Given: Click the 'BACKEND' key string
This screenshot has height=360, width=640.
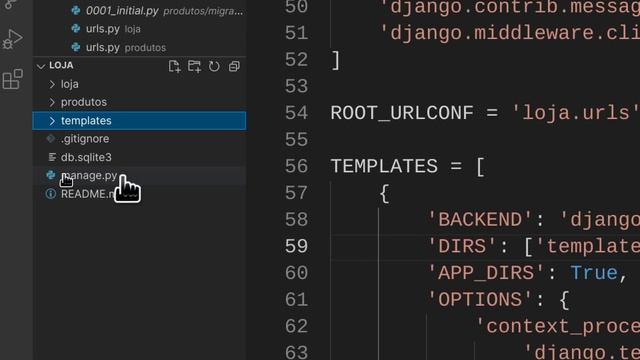Looking at the screenshot, I should [480, 220].
